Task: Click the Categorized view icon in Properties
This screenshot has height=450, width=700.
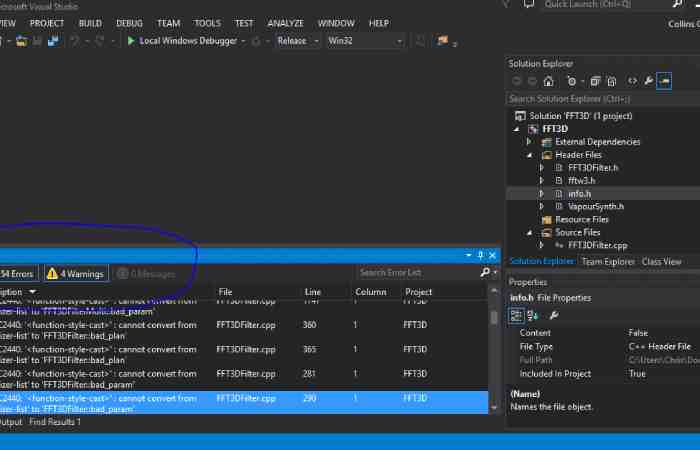Action: pos(517,316)
